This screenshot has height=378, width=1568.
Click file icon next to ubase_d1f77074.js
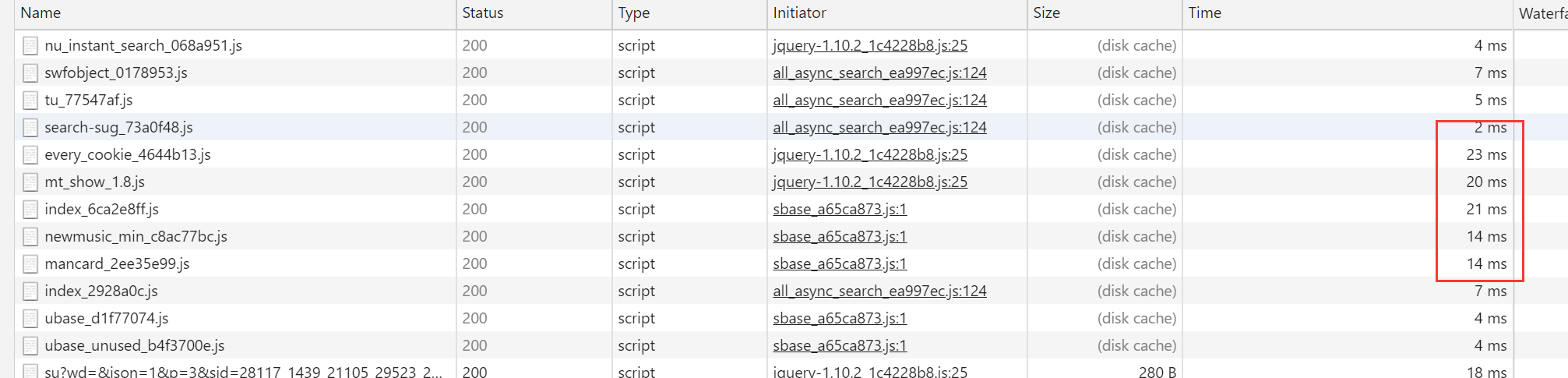[30, 319]
